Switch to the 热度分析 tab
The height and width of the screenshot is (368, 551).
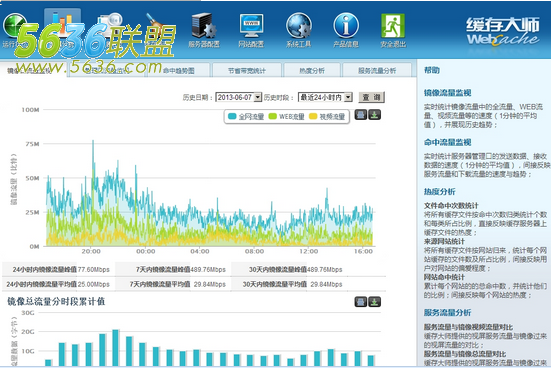pyautogui.click(x=312, y=70)
